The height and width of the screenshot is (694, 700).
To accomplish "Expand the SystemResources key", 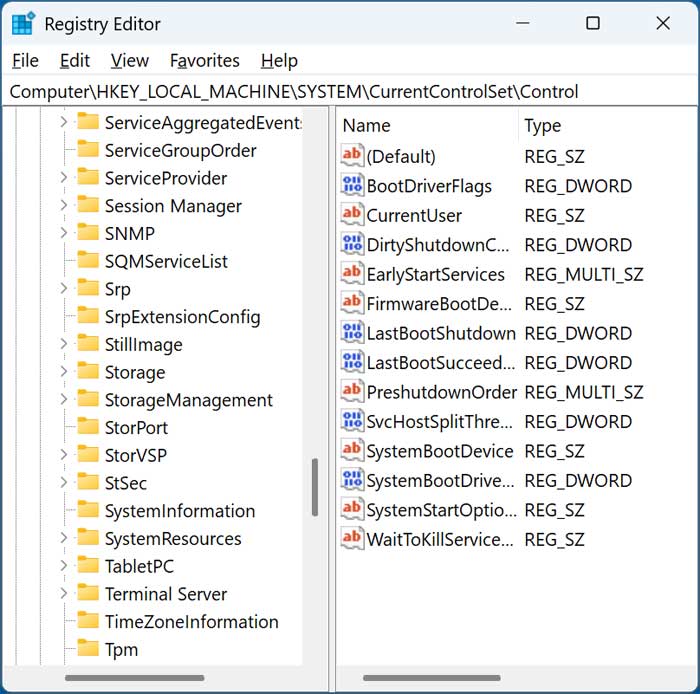I will coord(64,538).
